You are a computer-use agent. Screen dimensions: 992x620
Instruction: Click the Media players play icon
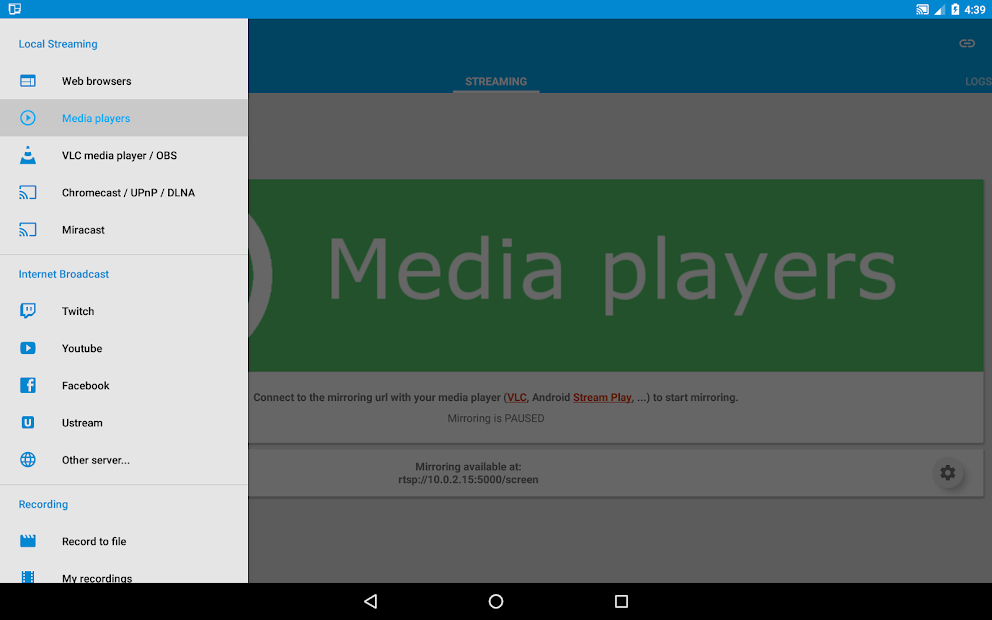28,118
